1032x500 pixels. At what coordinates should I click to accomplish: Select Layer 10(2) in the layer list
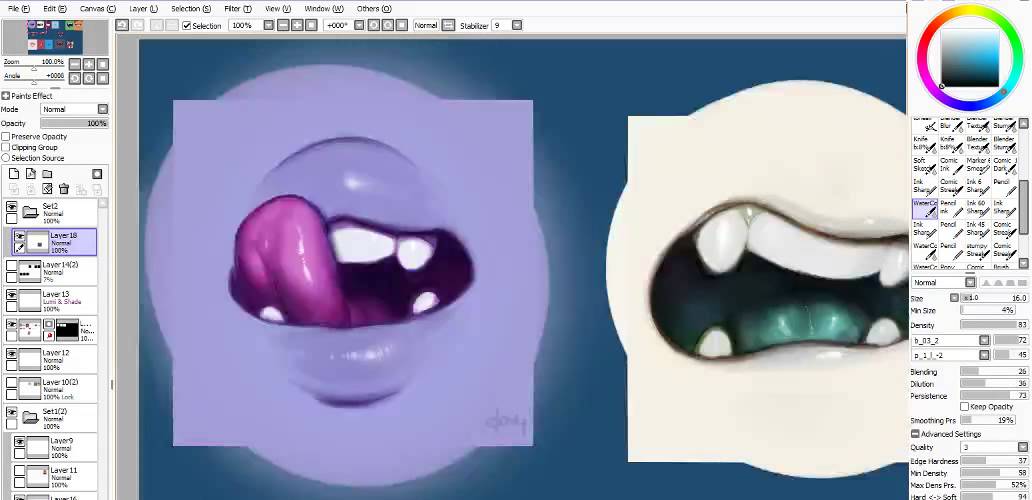pyautogui.click(x=51, y=389)
